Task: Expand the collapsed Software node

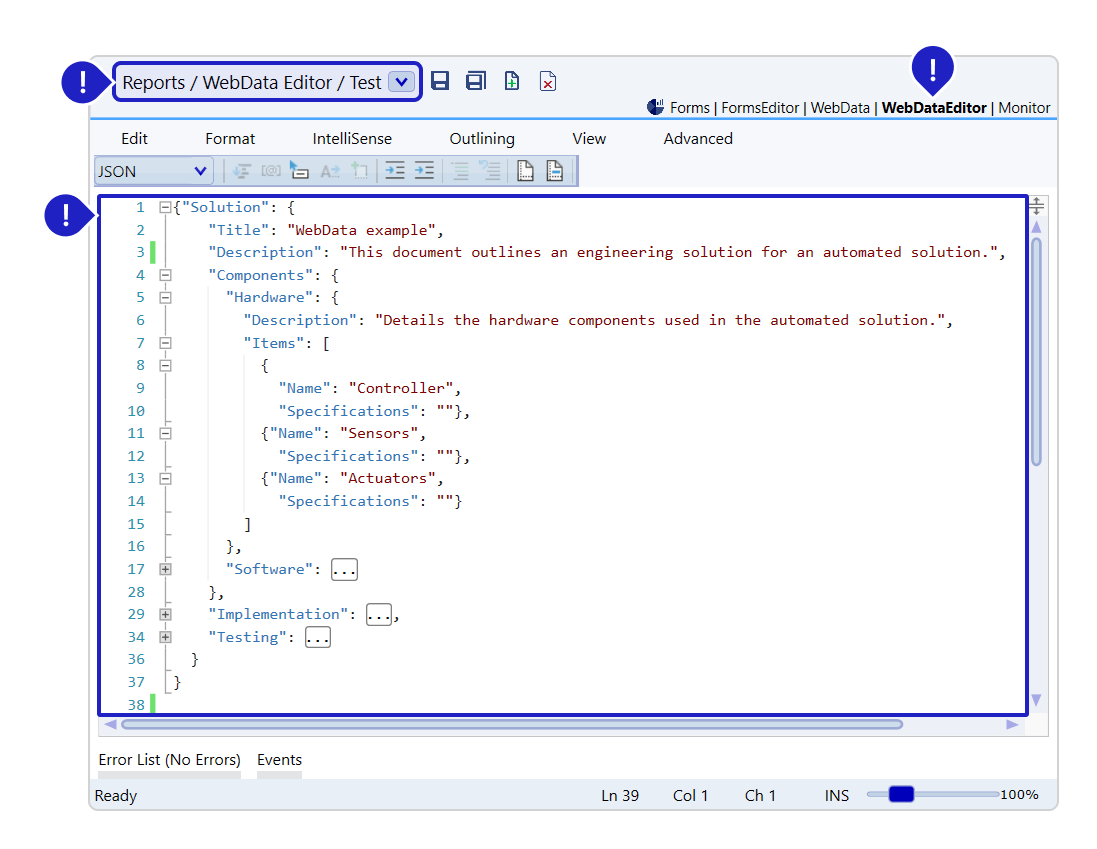Action: [165, 569]
